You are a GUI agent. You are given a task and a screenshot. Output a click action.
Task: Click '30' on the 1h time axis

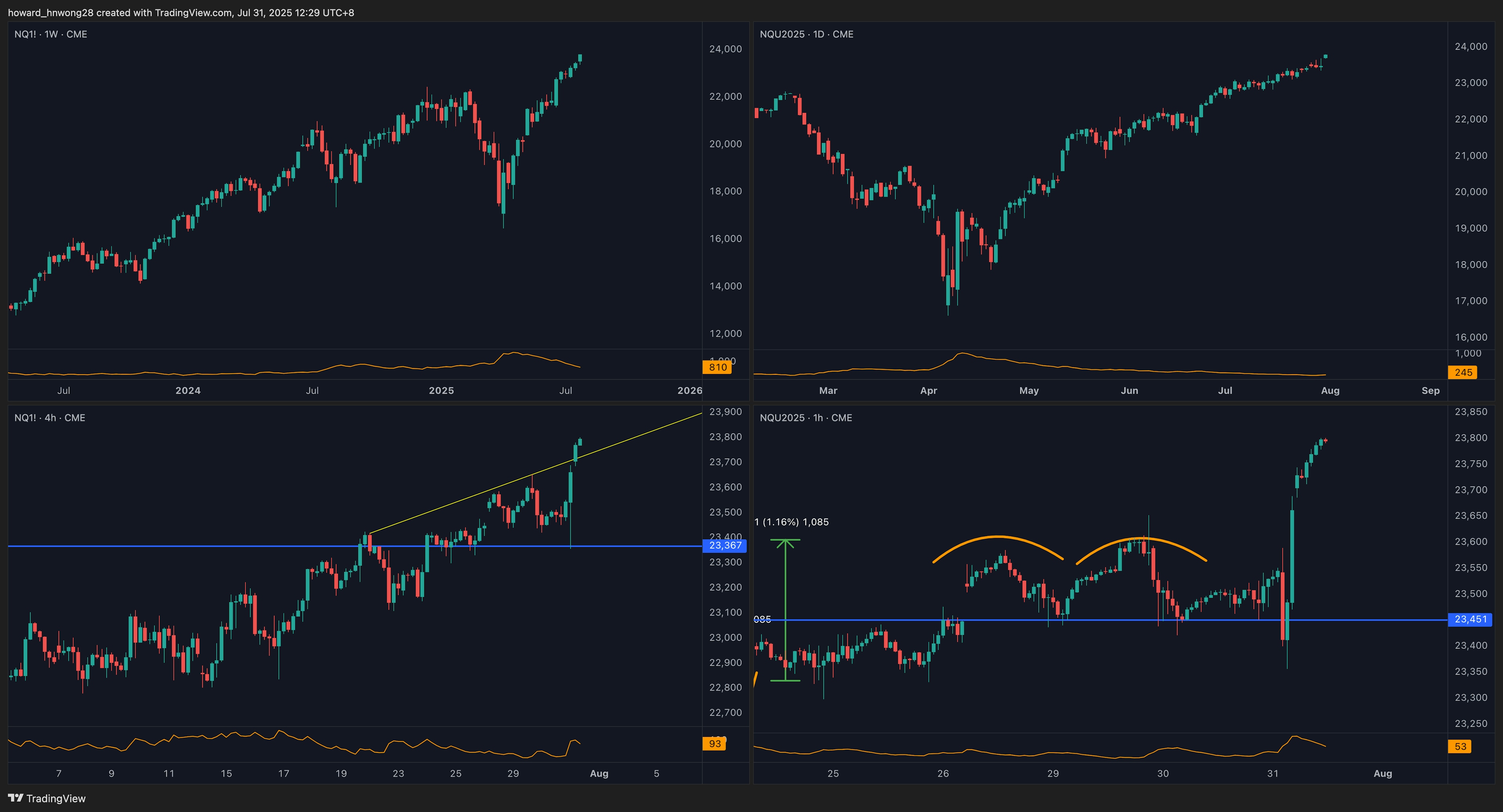click(1163, 774)
